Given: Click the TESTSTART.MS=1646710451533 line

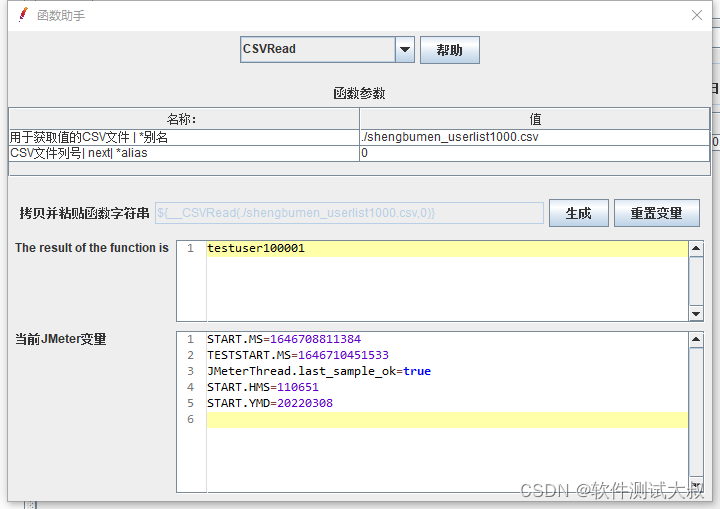Looking at the screenshot, I should [x=298, y=355].
